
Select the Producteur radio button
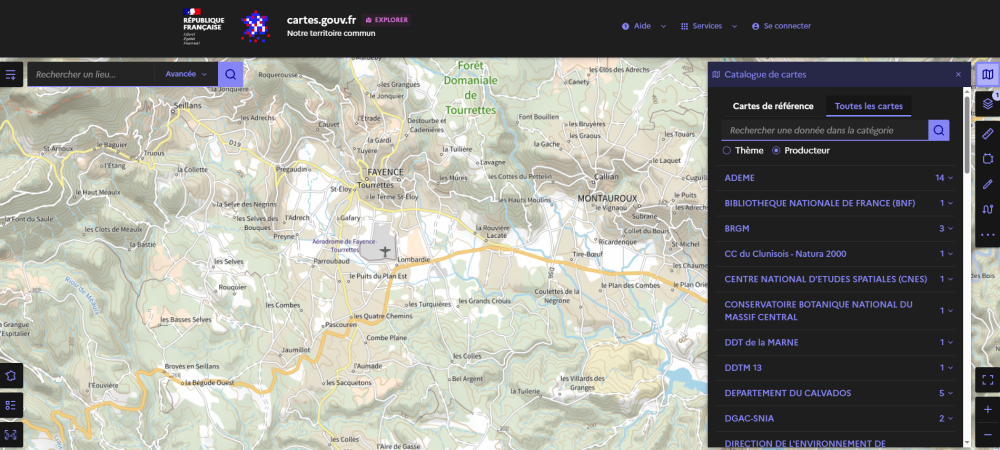tap(776, 150)
